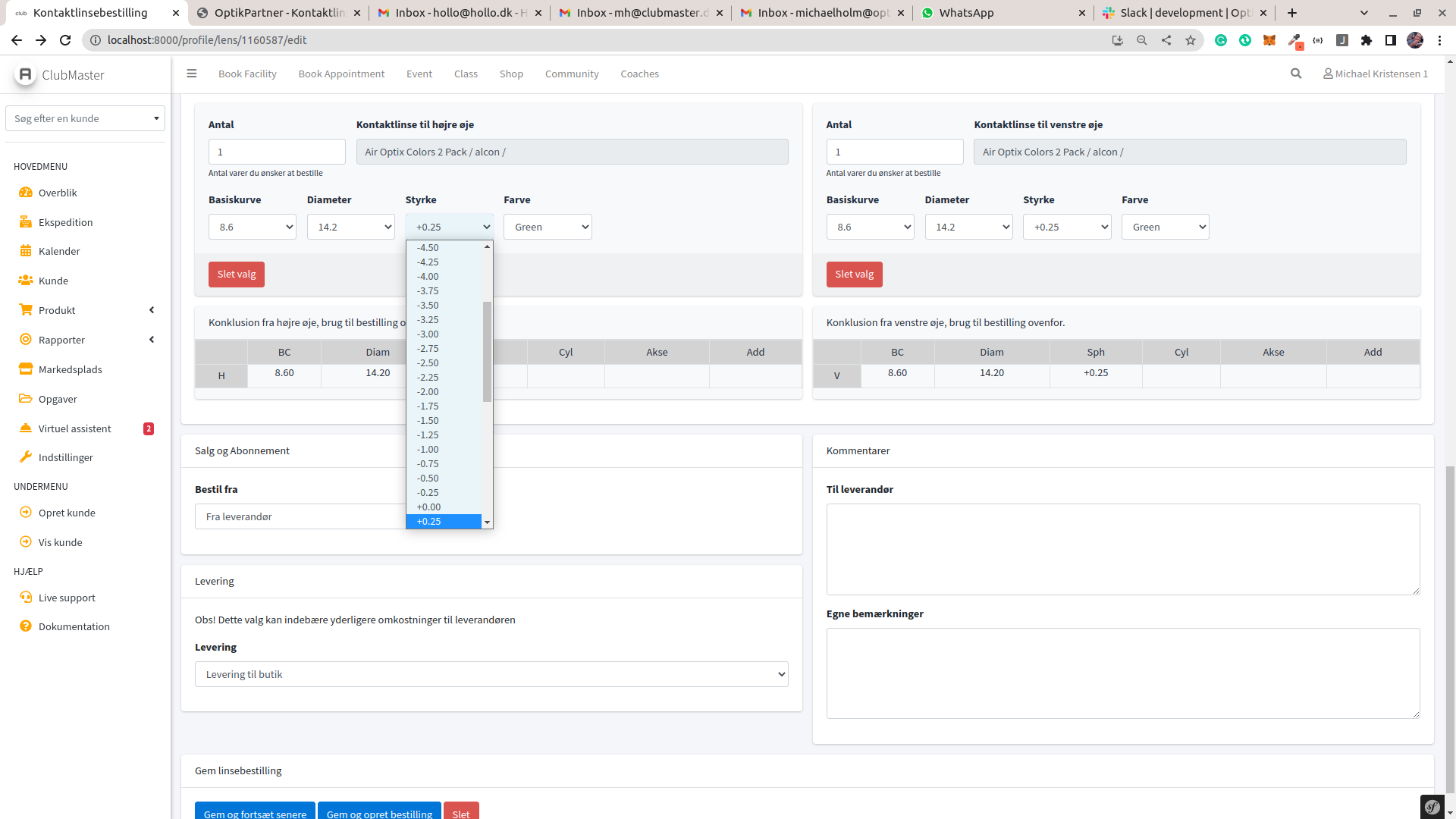Click the Indstillinger wrench icon
The image size is (1456, 819).
coord(26,457)
